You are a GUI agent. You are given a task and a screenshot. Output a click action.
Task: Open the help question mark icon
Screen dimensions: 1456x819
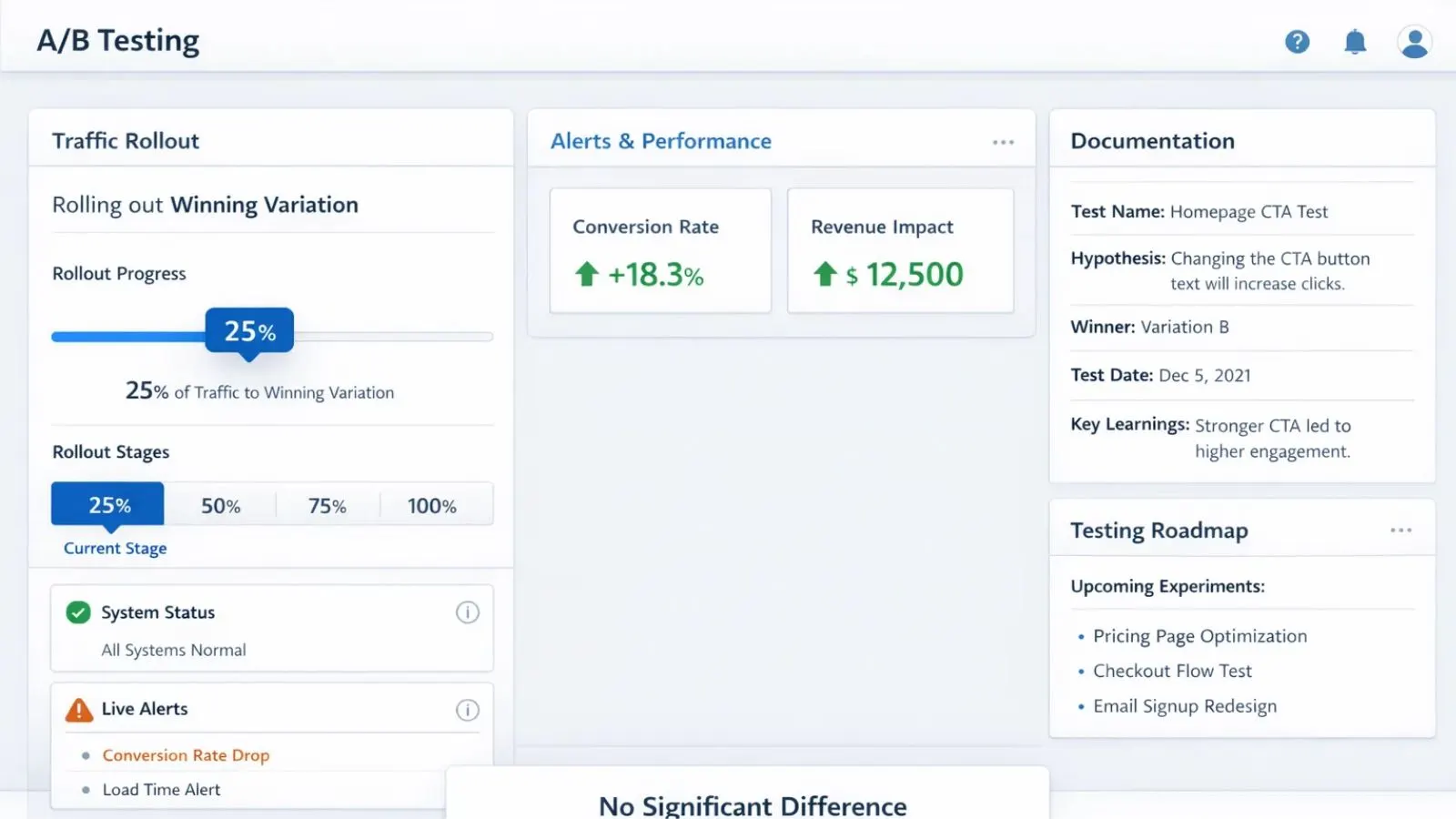click(1297, 42)
